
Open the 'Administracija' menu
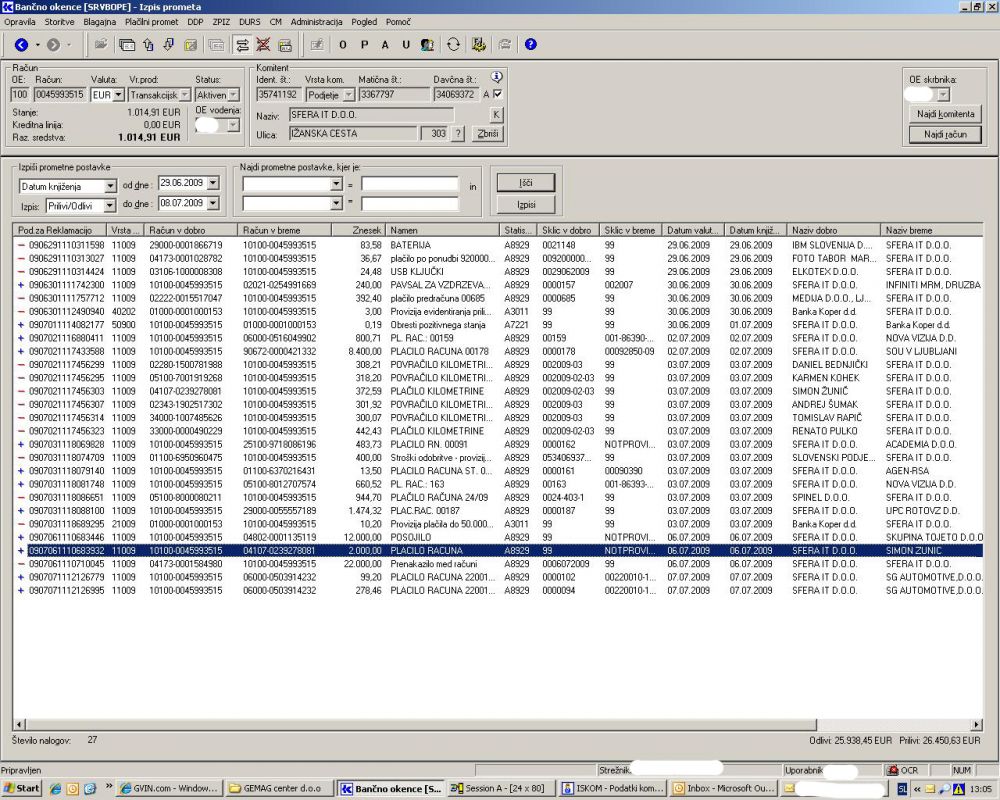[x=316, y=21]
